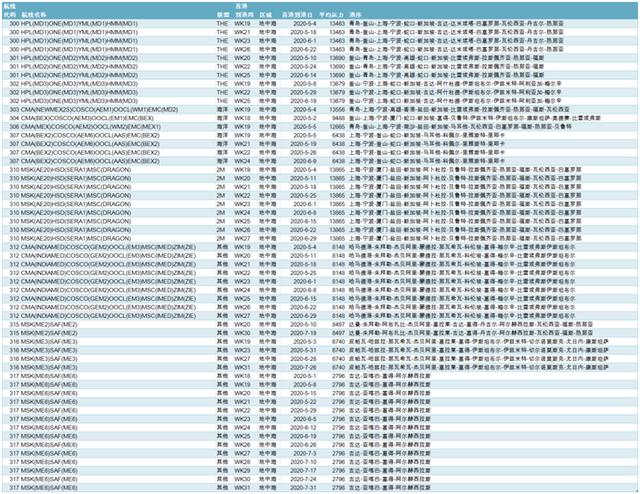This screenshot has height=494, width=640.
Task: Click date 2020-7-26 in route 316 row
Action: click(x=303, y=367)
